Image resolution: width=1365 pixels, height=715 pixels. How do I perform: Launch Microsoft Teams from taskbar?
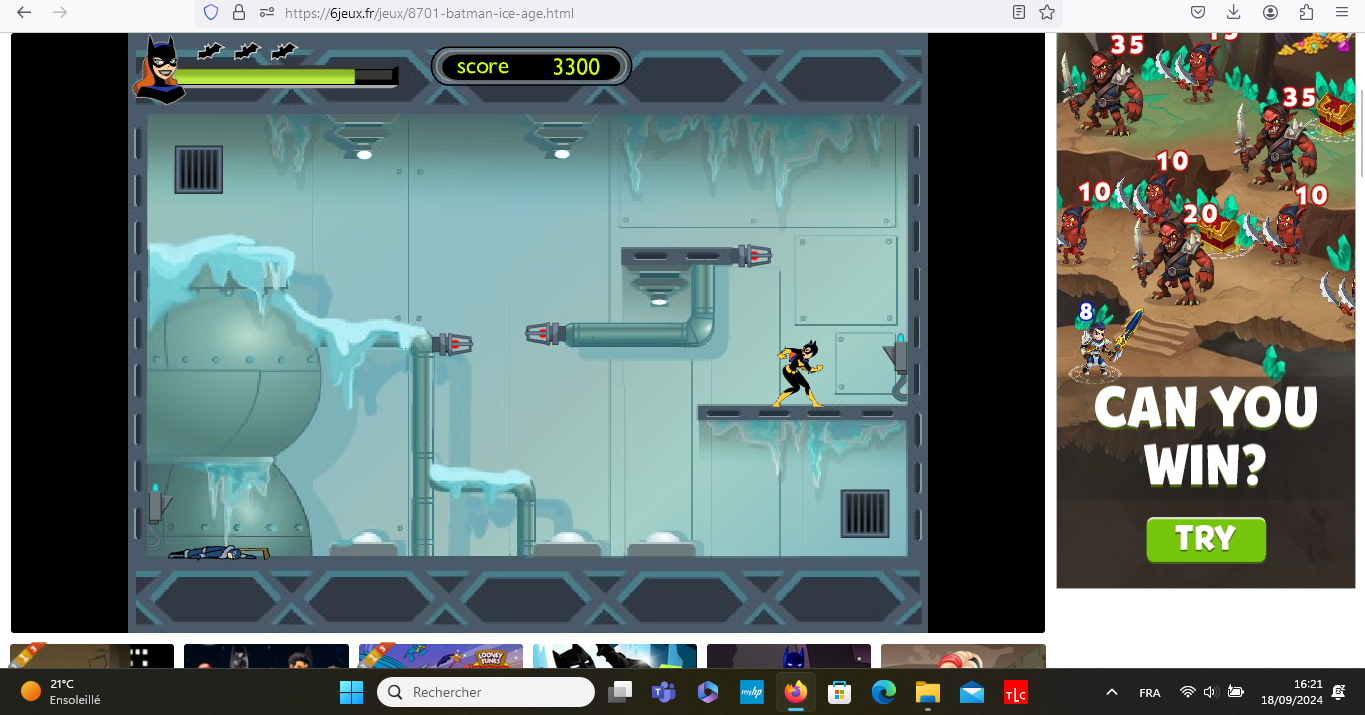(664, 691)
